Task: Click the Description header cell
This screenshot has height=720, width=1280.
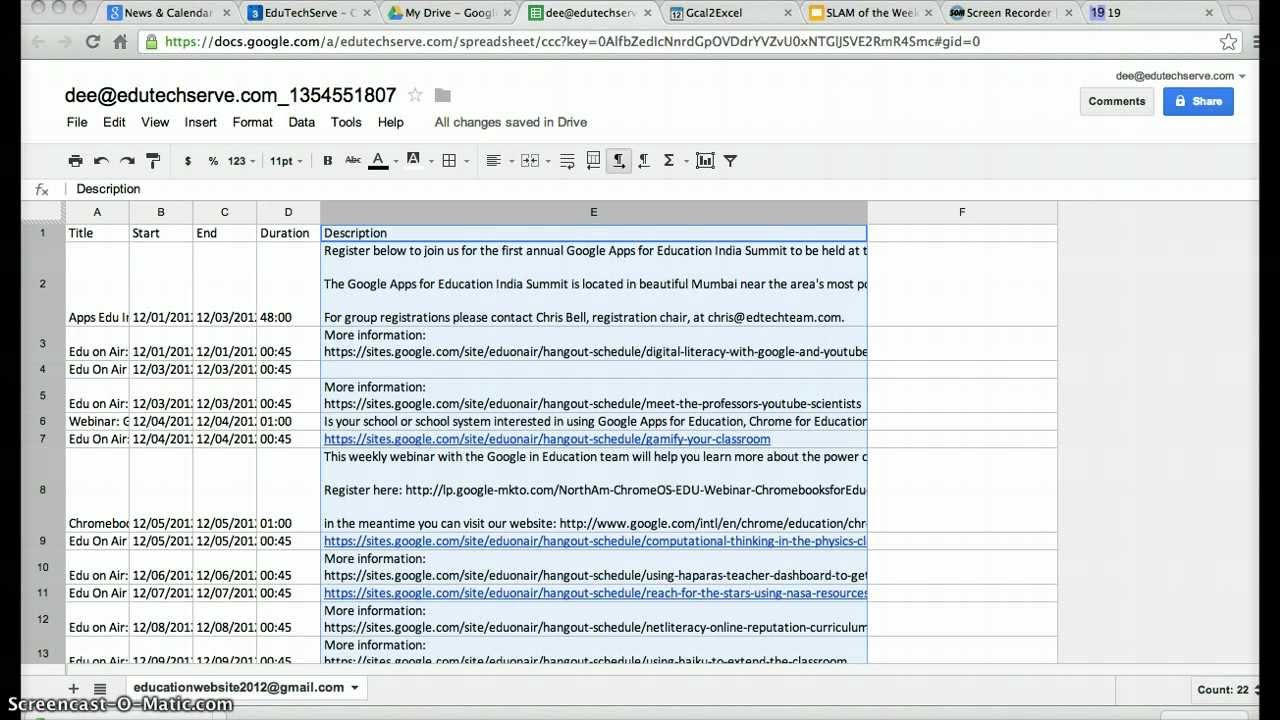Action: point(594,233)
